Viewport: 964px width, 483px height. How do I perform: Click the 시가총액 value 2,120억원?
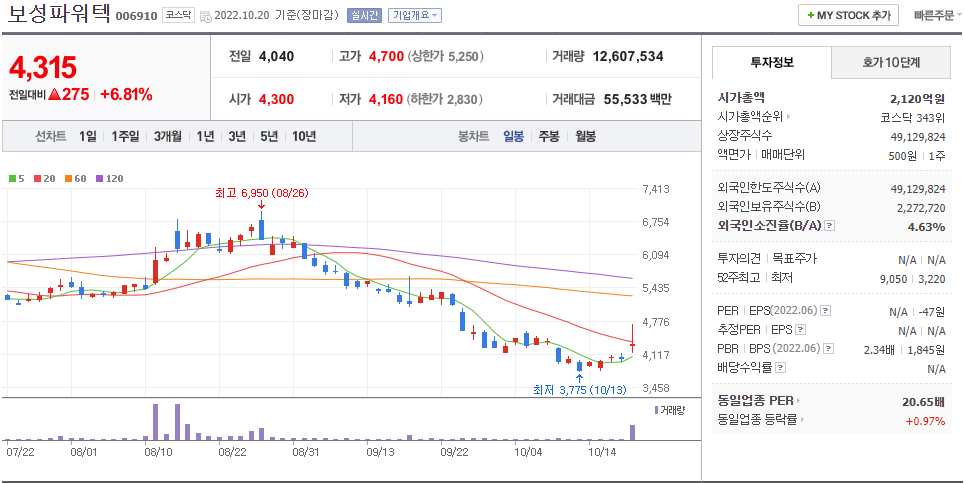click(x=917, y=98)
